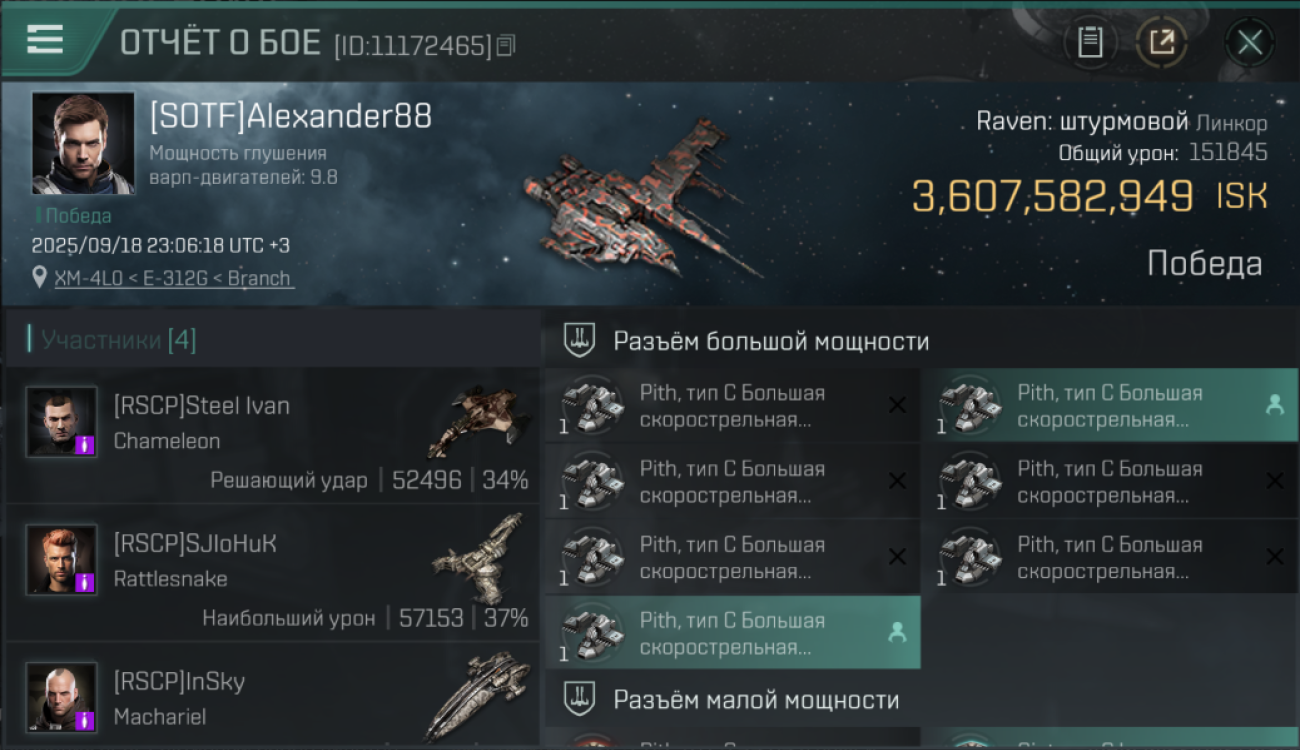Viewport: 1300px width, 750px height.
Task: Click InSky's purple info badge
Action: [85, 720]
